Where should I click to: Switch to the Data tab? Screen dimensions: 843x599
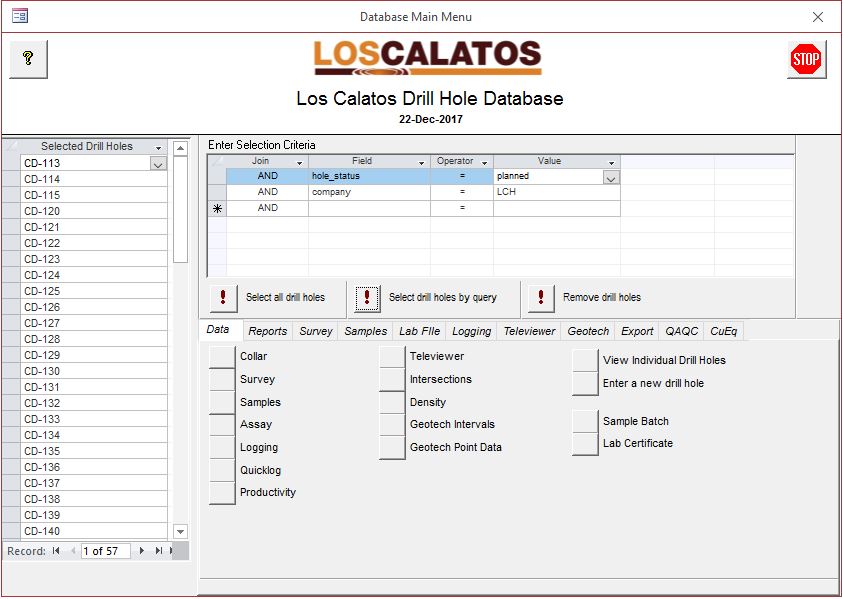(x=218, y=330)
